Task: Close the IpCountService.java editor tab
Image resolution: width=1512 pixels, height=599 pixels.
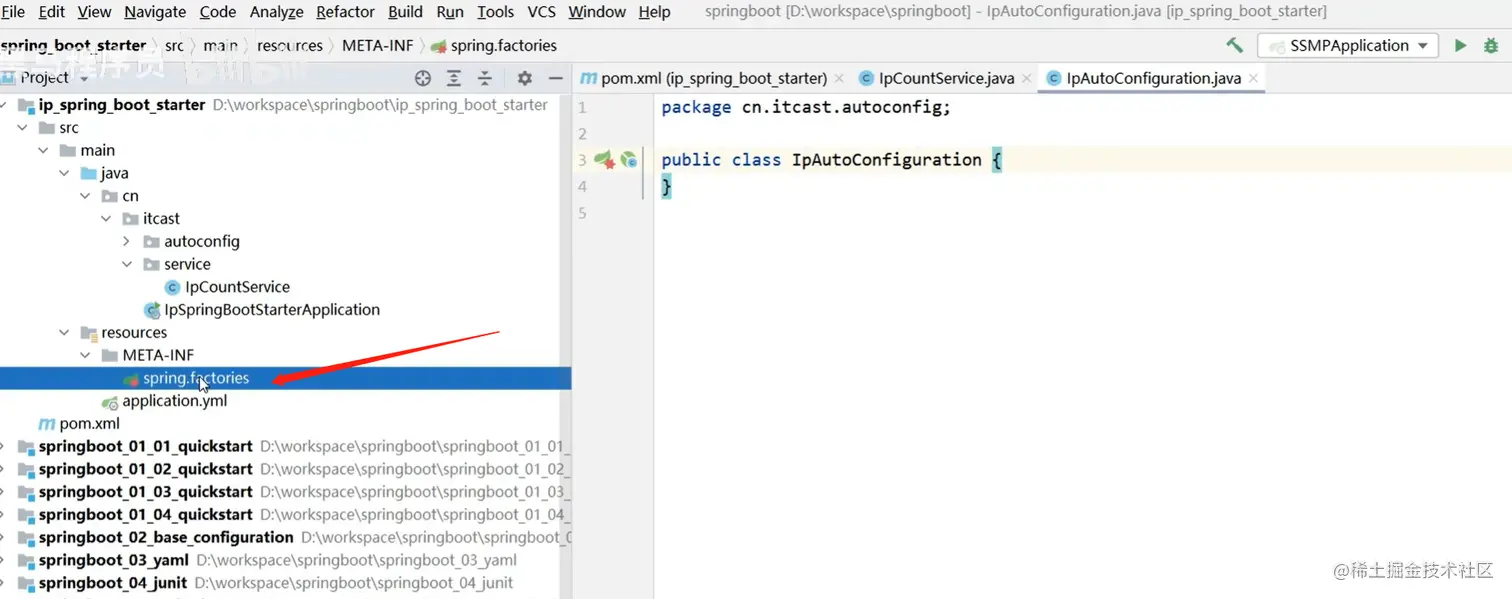Action: (1026, 78)
